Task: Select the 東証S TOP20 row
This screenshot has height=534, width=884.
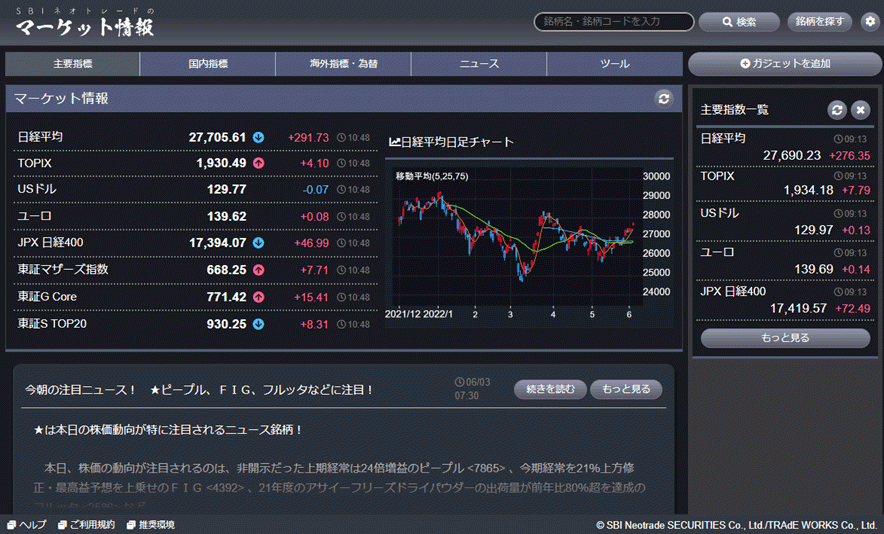Action: coord(195,324)
